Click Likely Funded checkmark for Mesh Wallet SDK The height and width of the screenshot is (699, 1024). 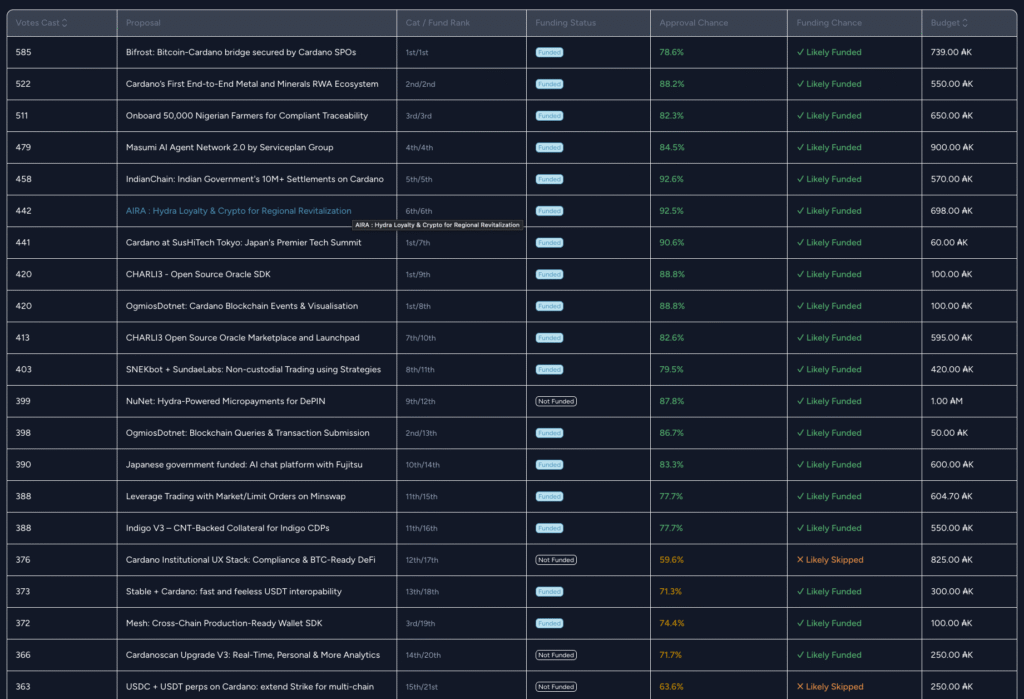800,623
